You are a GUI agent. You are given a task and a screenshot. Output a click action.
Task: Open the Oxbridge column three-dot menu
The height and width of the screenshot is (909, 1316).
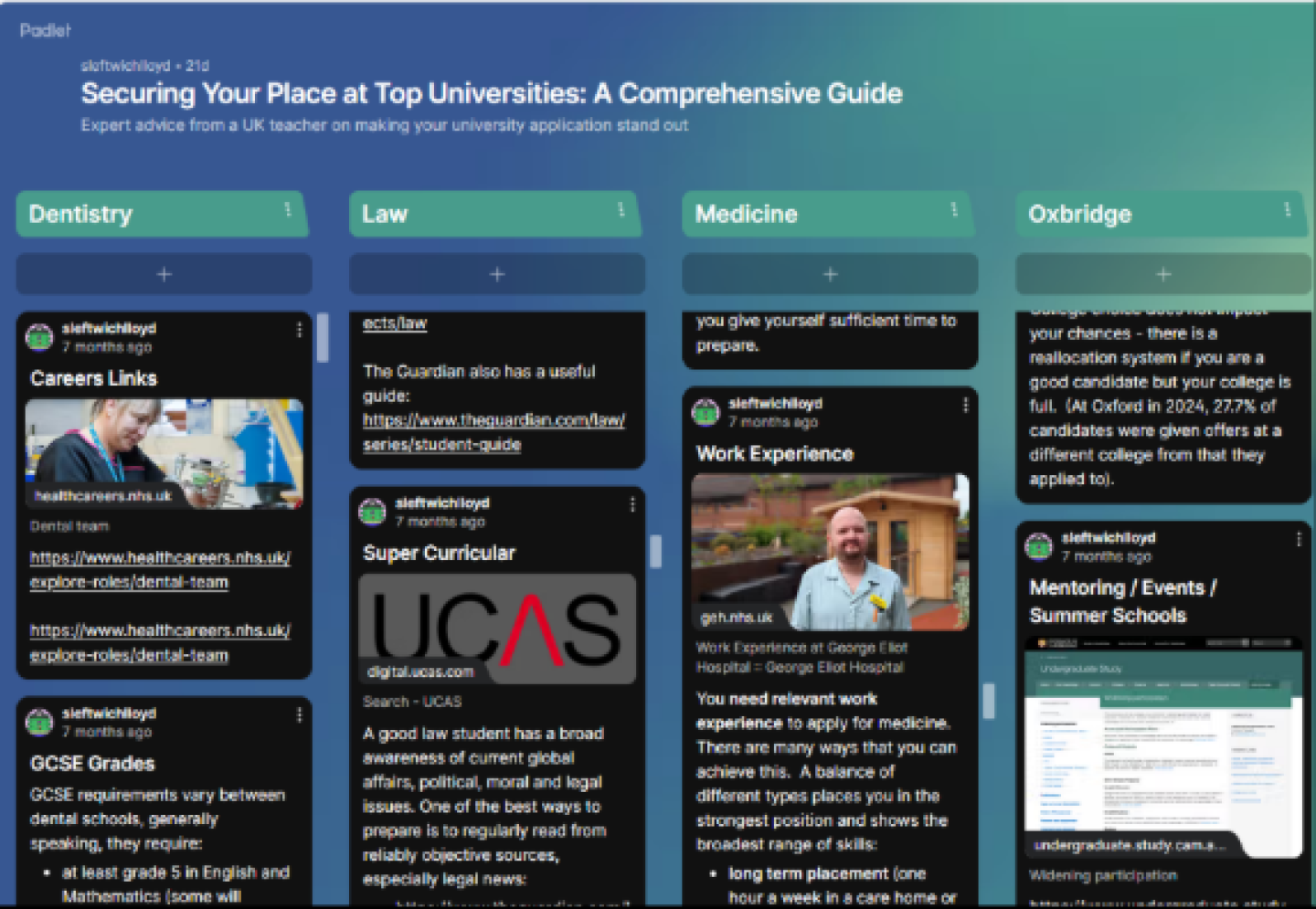click(x=1288, y=210)
